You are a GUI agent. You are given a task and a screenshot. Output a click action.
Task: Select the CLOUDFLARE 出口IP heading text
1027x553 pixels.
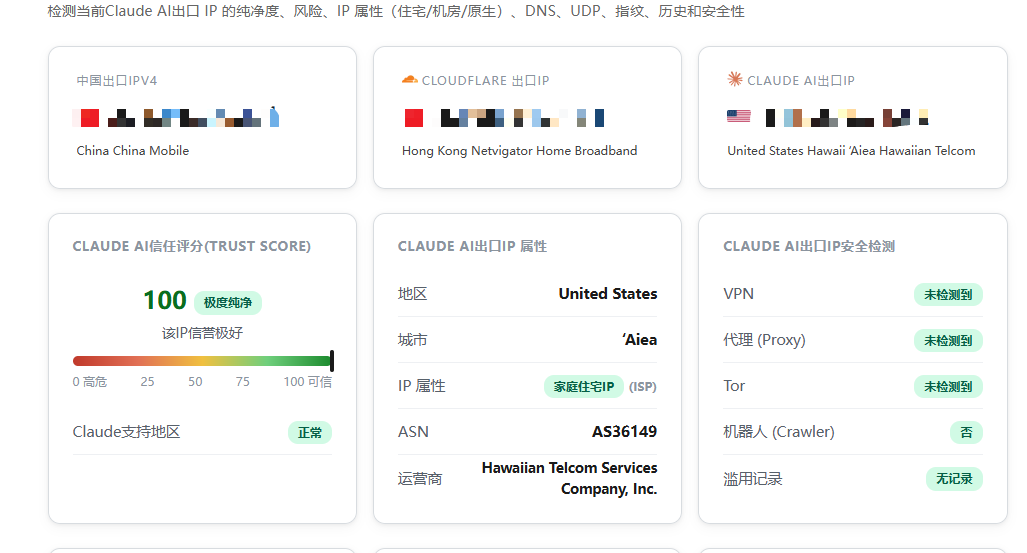tap(485, 81)
